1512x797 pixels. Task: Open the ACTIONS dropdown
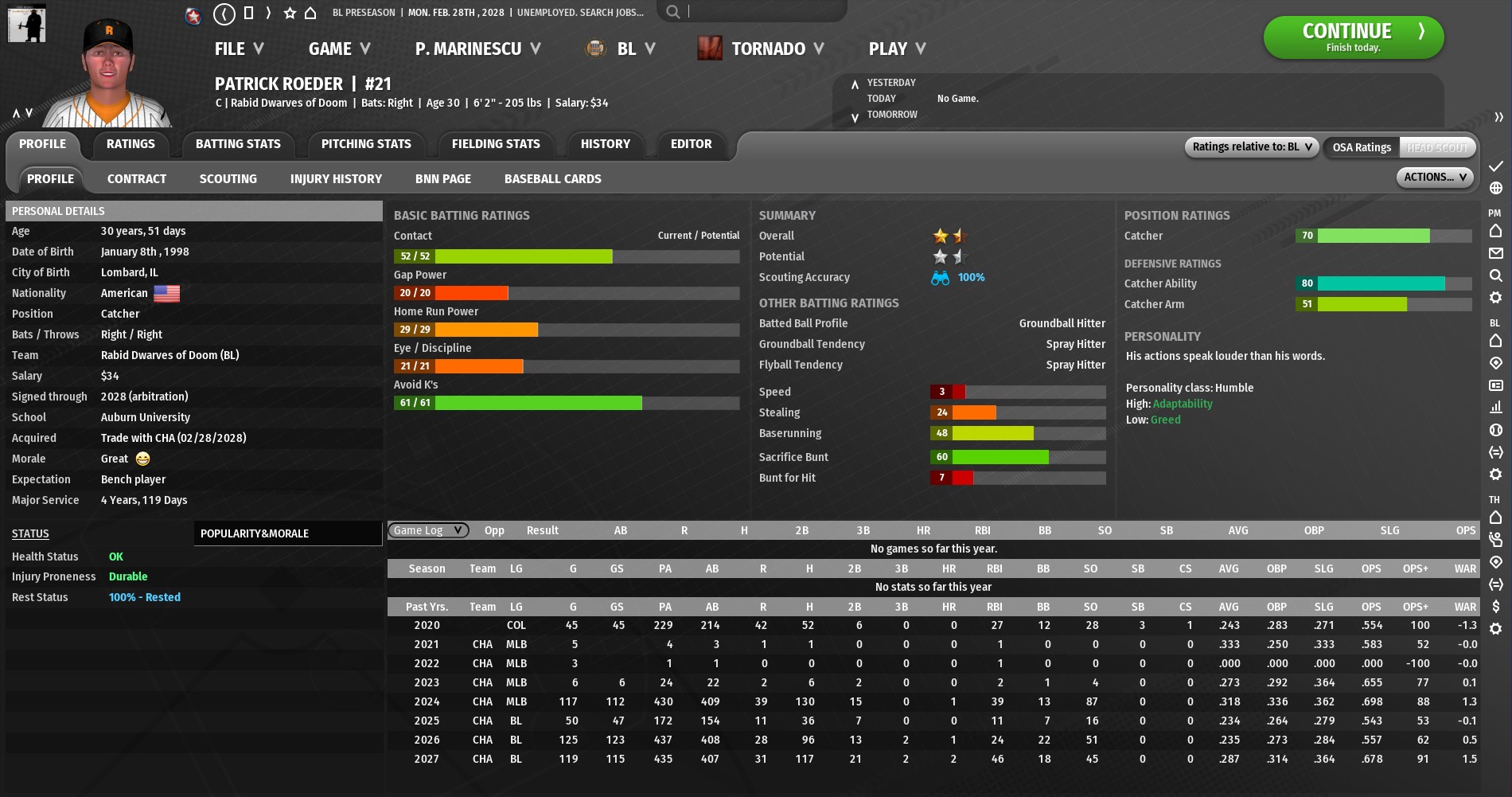click(1435, 178)
